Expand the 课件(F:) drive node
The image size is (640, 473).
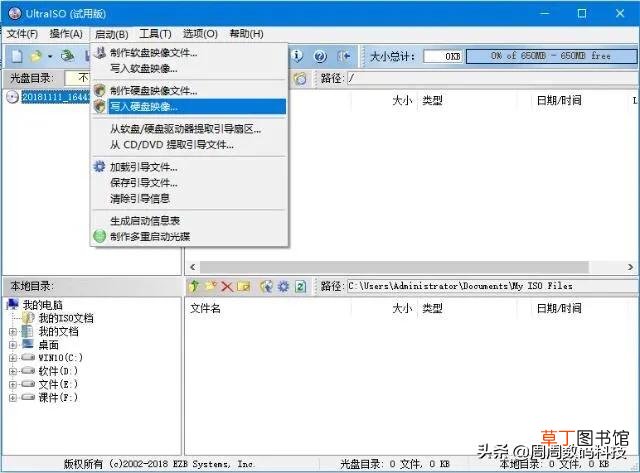[13, 397]
